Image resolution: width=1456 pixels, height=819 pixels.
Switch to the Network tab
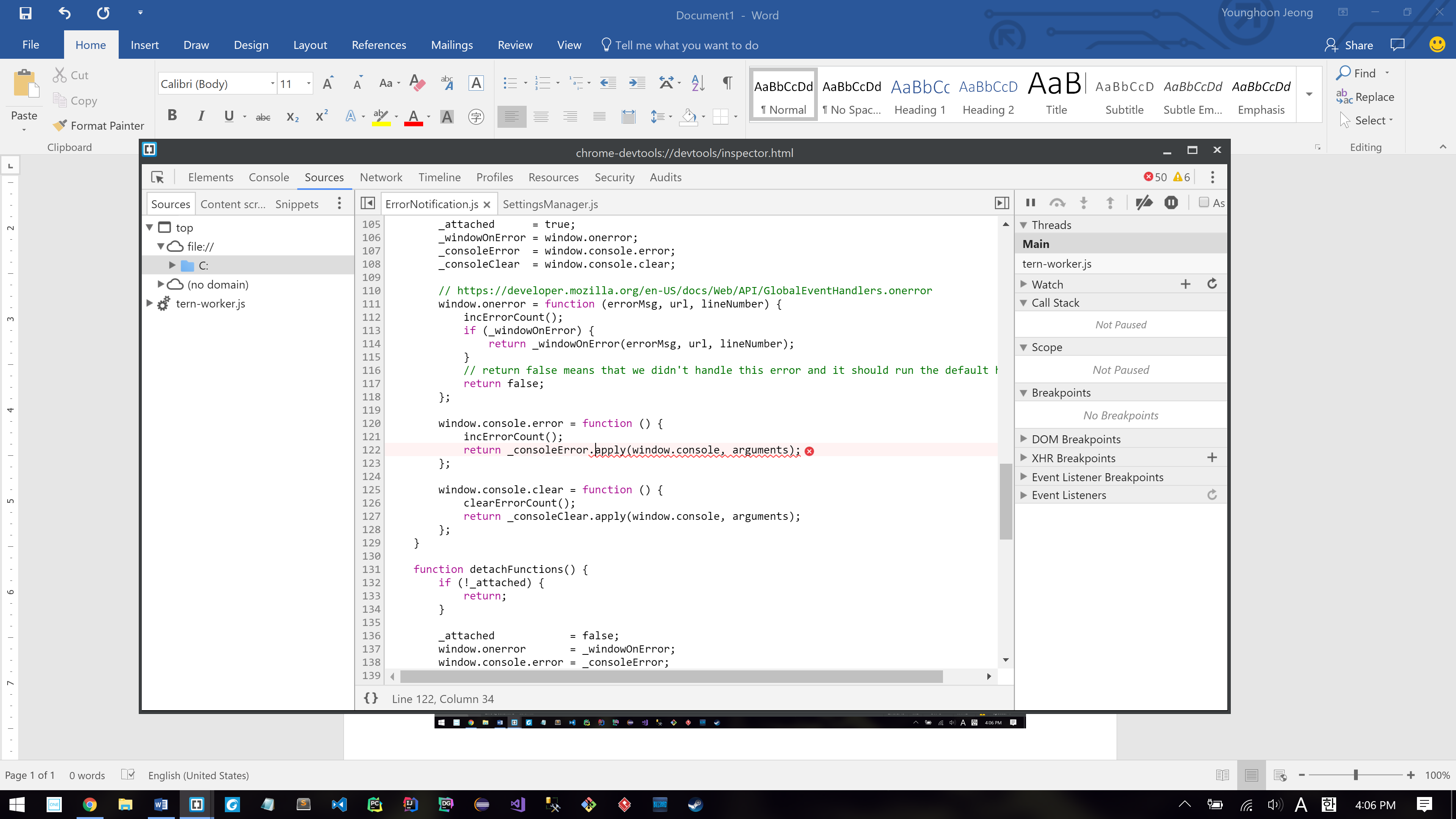click(381, 177)
